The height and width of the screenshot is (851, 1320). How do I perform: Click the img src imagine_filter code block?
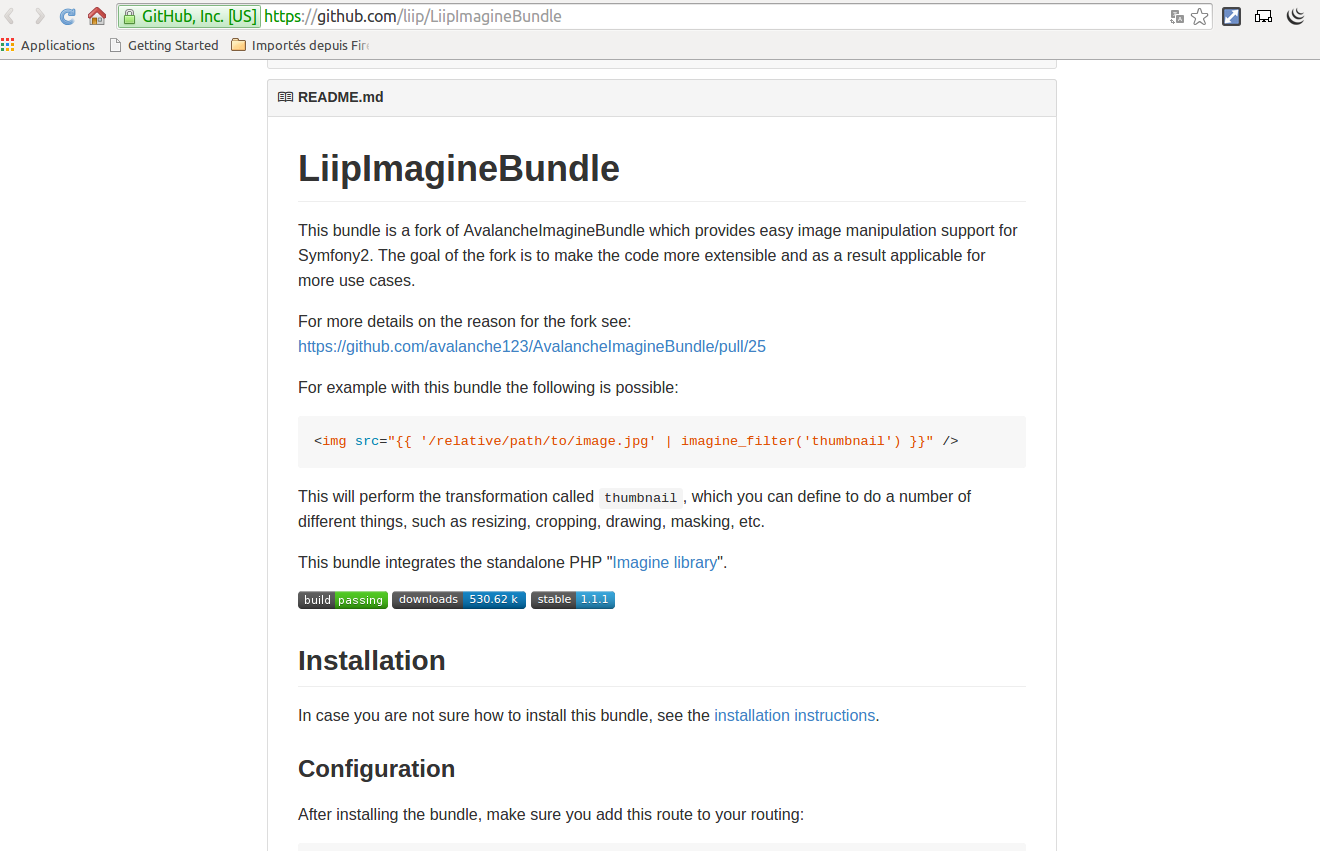pyautogui.click(x=662, y=441)
